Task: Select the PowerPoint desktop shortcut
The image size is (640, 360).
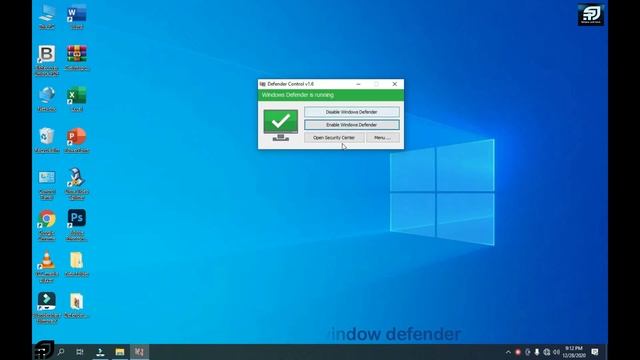Action: coord(77,140)
